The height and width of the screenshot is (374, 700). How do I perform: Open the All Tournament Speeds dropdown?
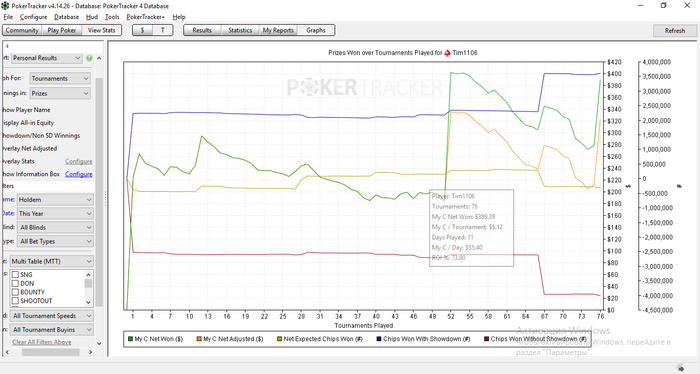[x=51, y=316]
